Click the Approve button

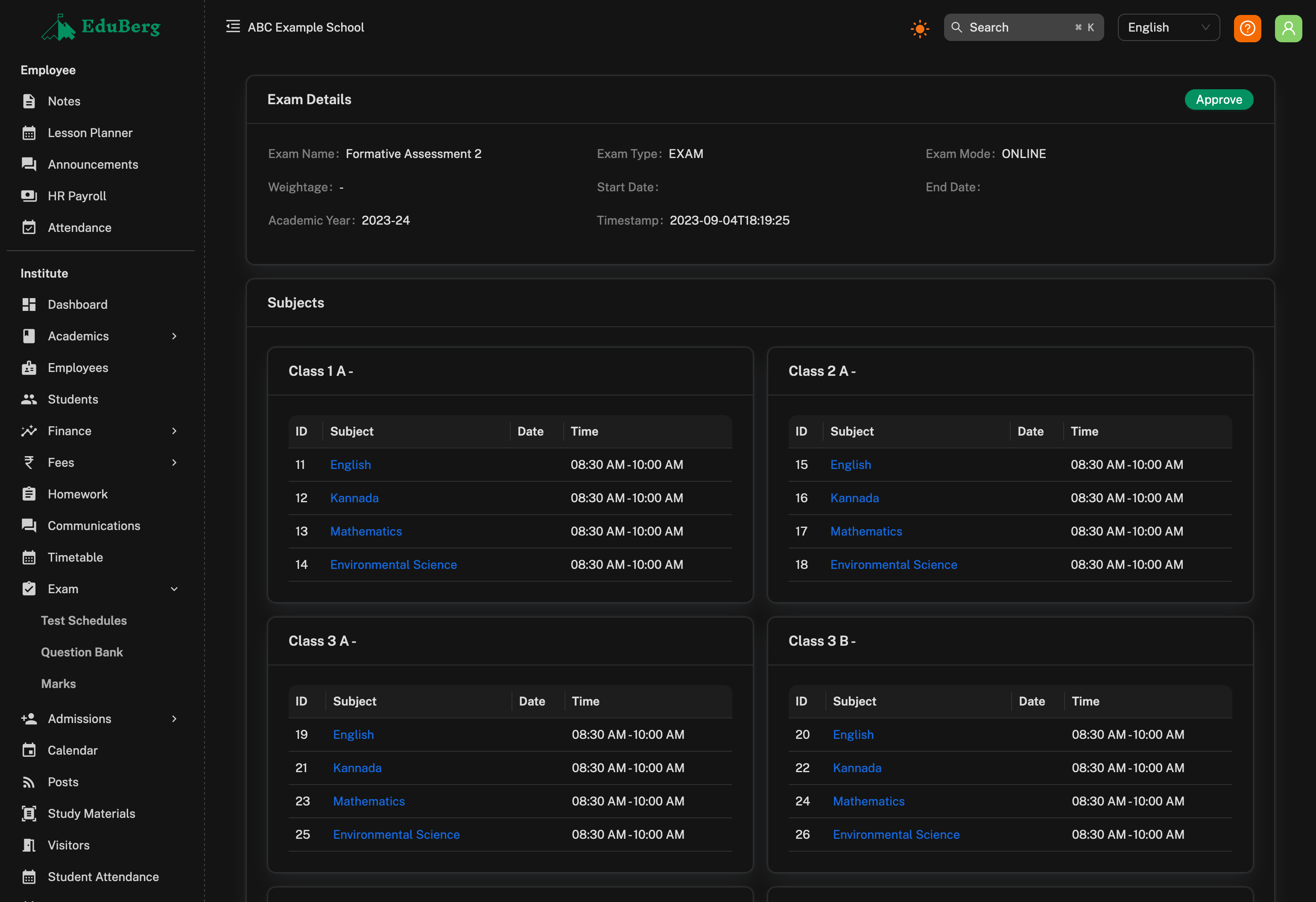pos(1219,100)
